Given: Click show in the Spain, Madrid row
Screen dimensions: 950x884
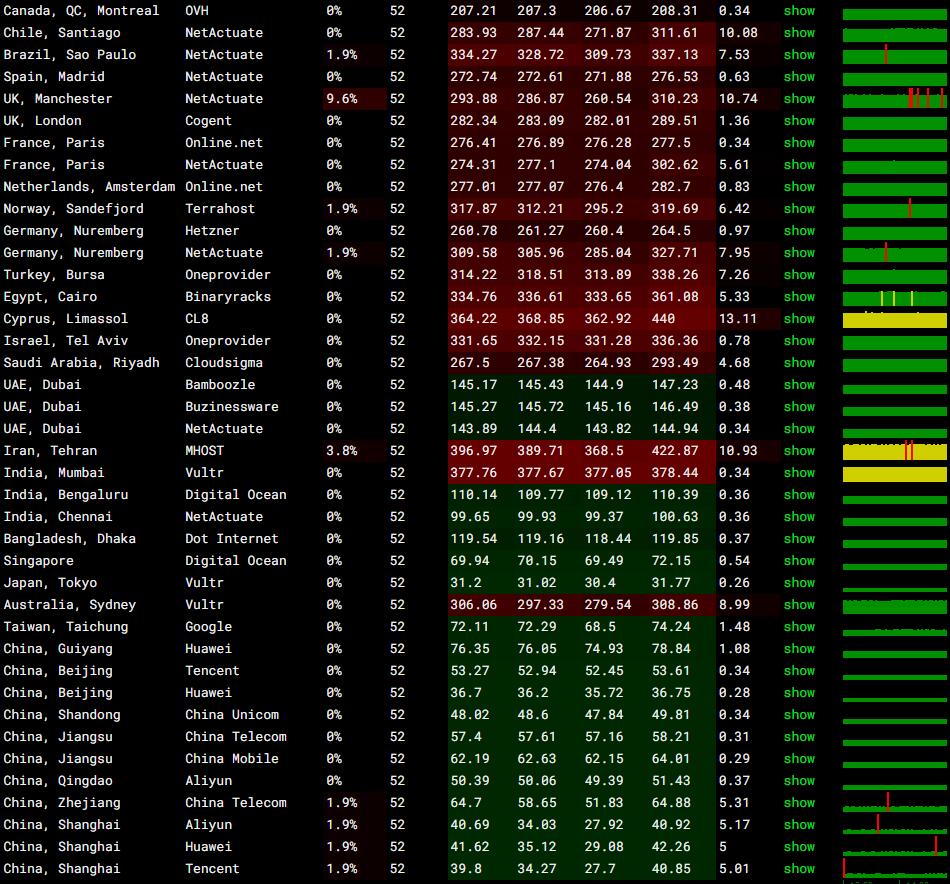Looking at the screenshot, I should tap(799, 76).
